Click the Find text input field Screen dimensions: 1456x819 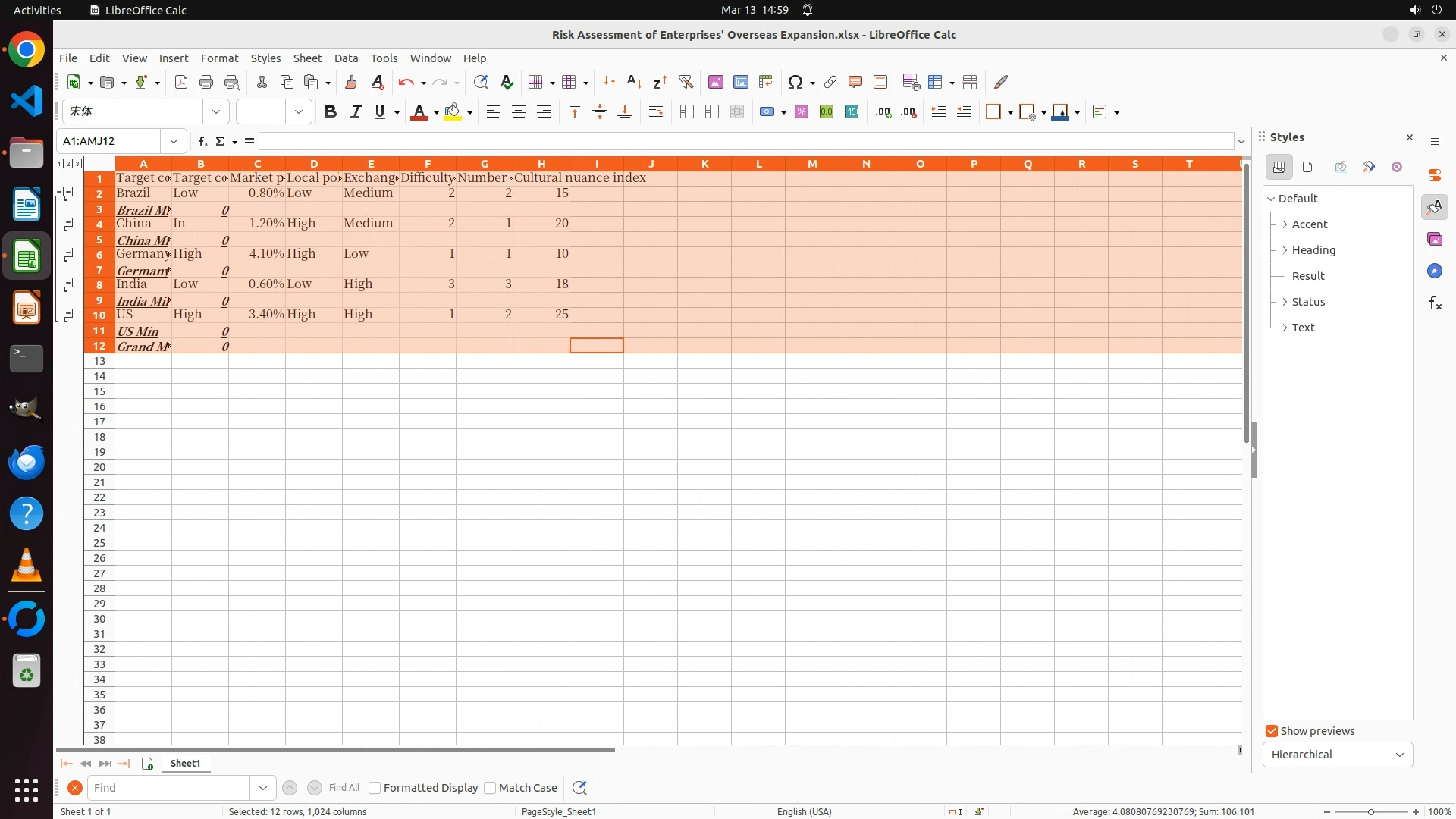[168, 788]
